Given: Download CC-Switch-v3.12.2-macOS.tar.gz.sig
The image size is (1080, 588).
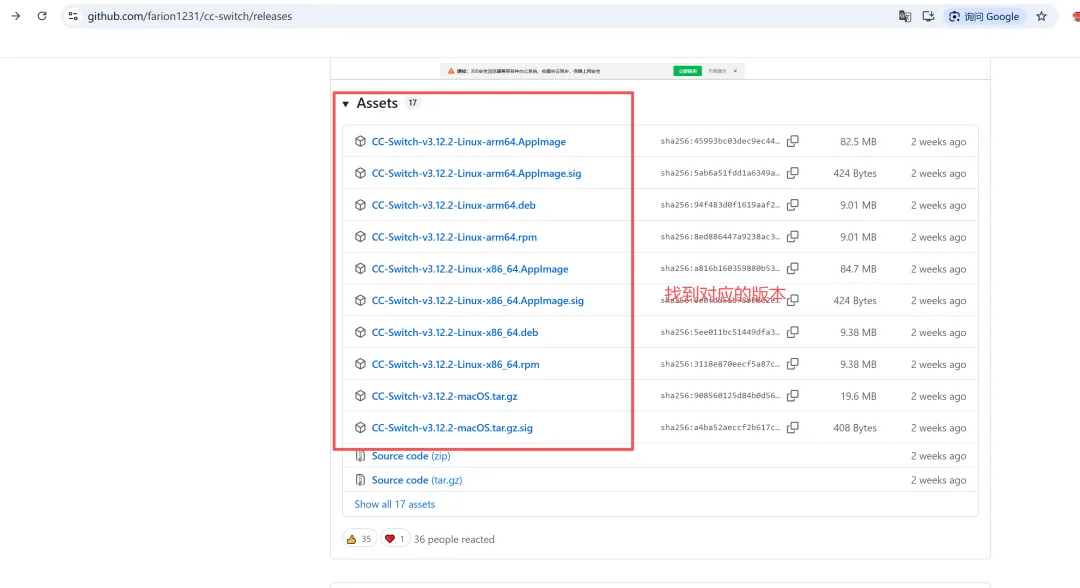Looking at the screenshot, I should (x=452, y=428).
